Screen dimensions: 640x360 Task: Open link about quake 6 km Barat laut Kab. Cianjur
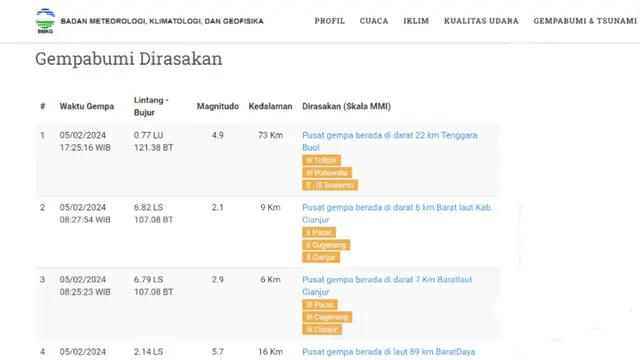coord(397,213)
